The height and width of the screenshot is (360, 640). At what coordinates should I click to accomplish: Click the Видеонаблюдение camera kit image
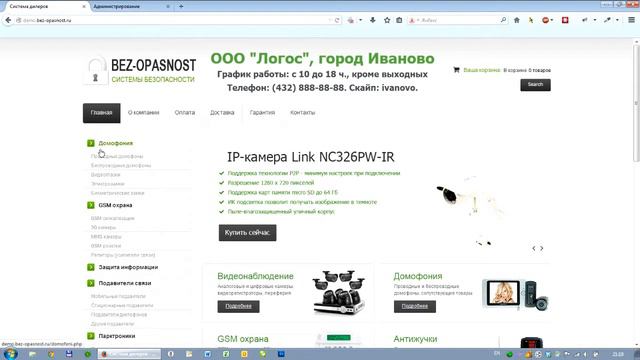338,292
